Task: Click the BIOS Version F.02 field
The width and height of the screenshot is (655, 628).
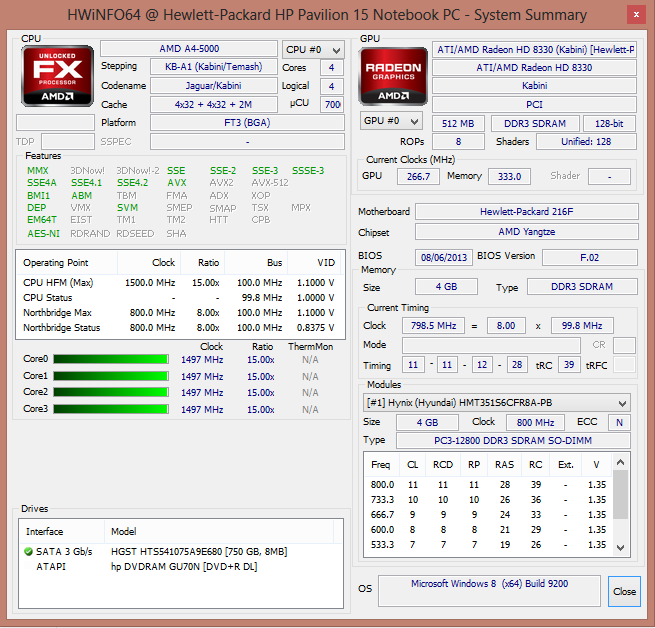Action: [x=590, y=257]
